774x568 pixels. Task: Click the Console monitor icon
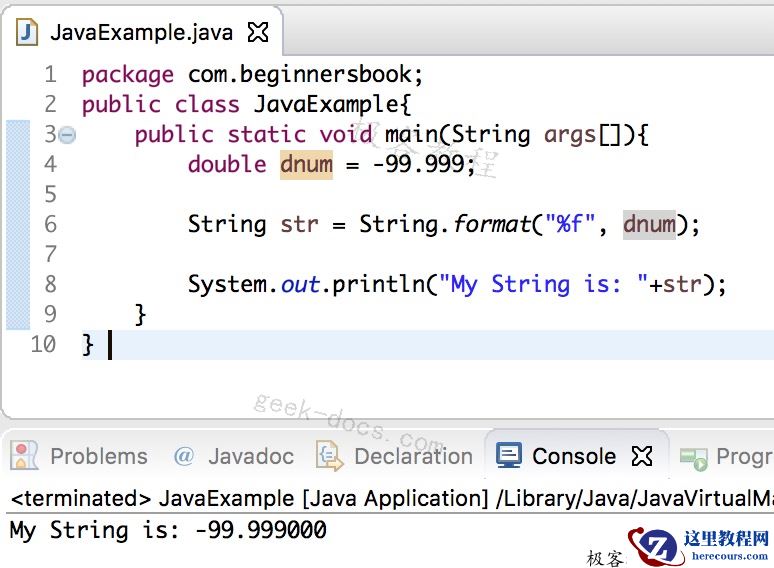click(x=508, y=455)
